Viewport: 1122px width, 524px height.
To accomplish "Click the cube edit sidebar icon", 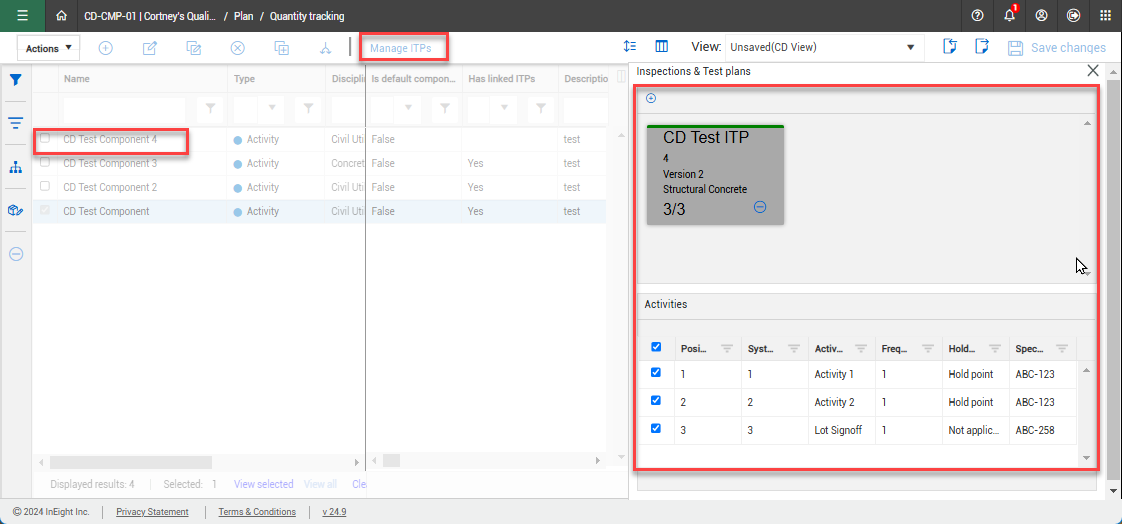I will (16, 210).
